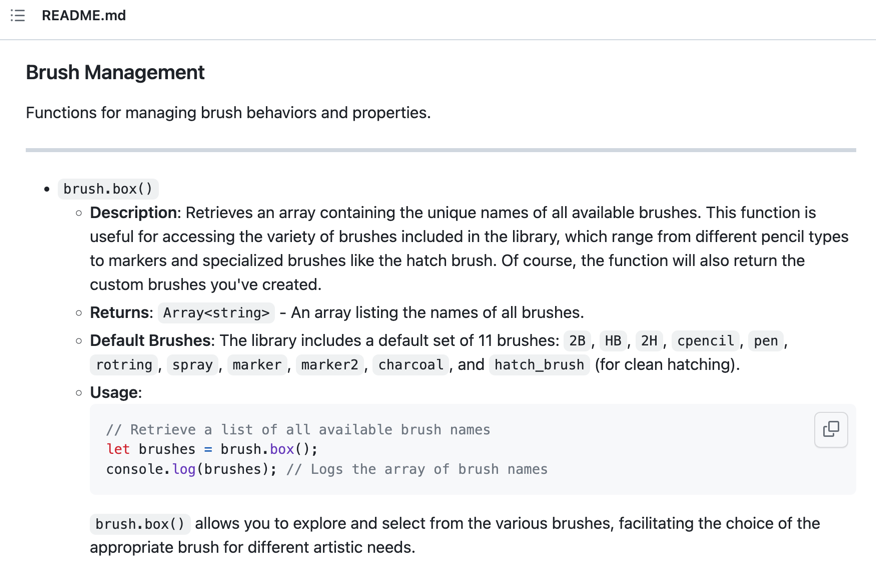
Task: Open the README outline (table of contents) icon
Action: (x=18, y=16)
